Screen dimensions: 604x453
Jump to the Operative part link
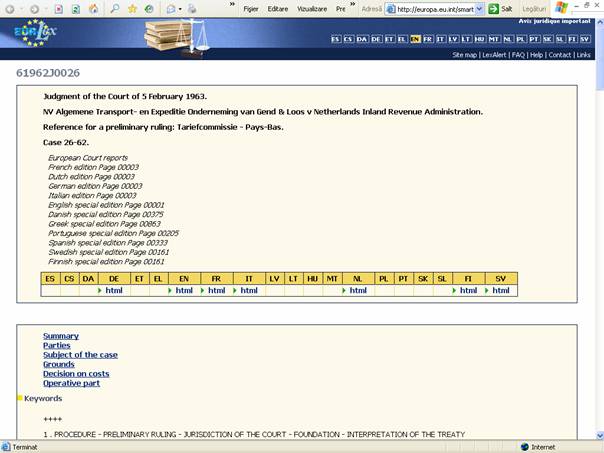[x=72, y=383]
